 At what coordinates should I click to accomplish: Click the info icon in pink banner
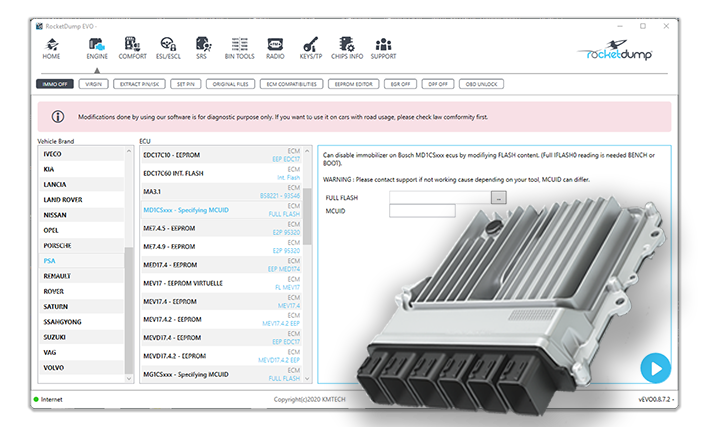58,117
